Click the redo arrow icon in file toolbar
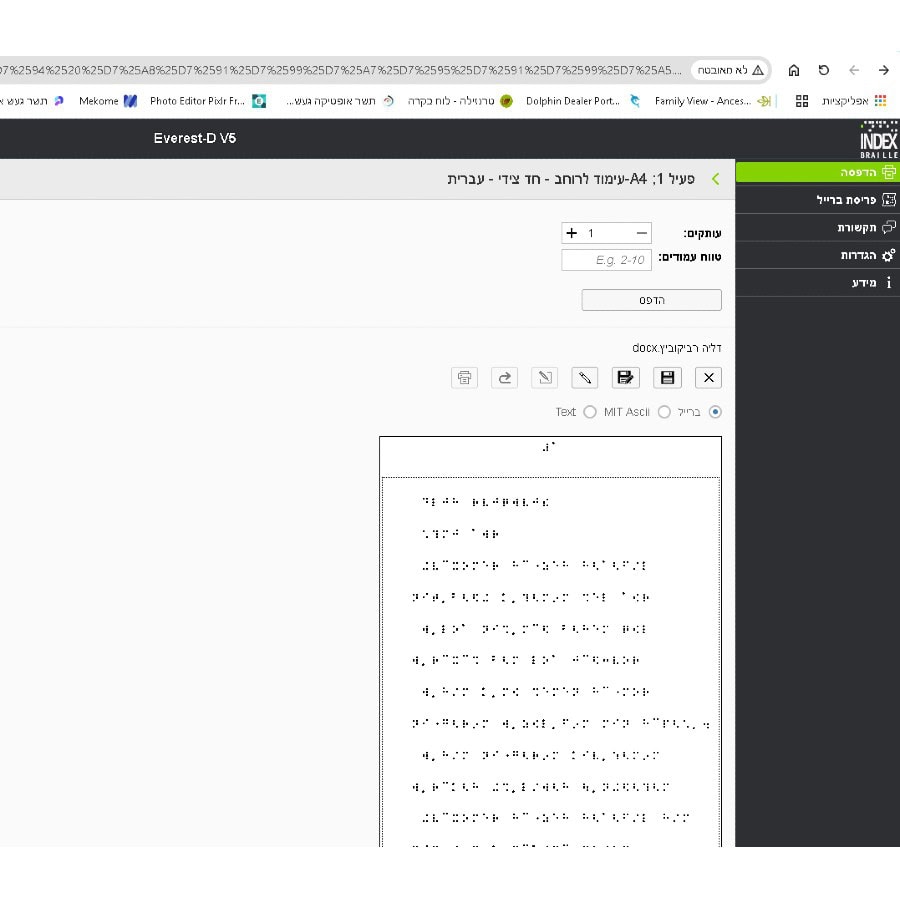 pos(505,377)
